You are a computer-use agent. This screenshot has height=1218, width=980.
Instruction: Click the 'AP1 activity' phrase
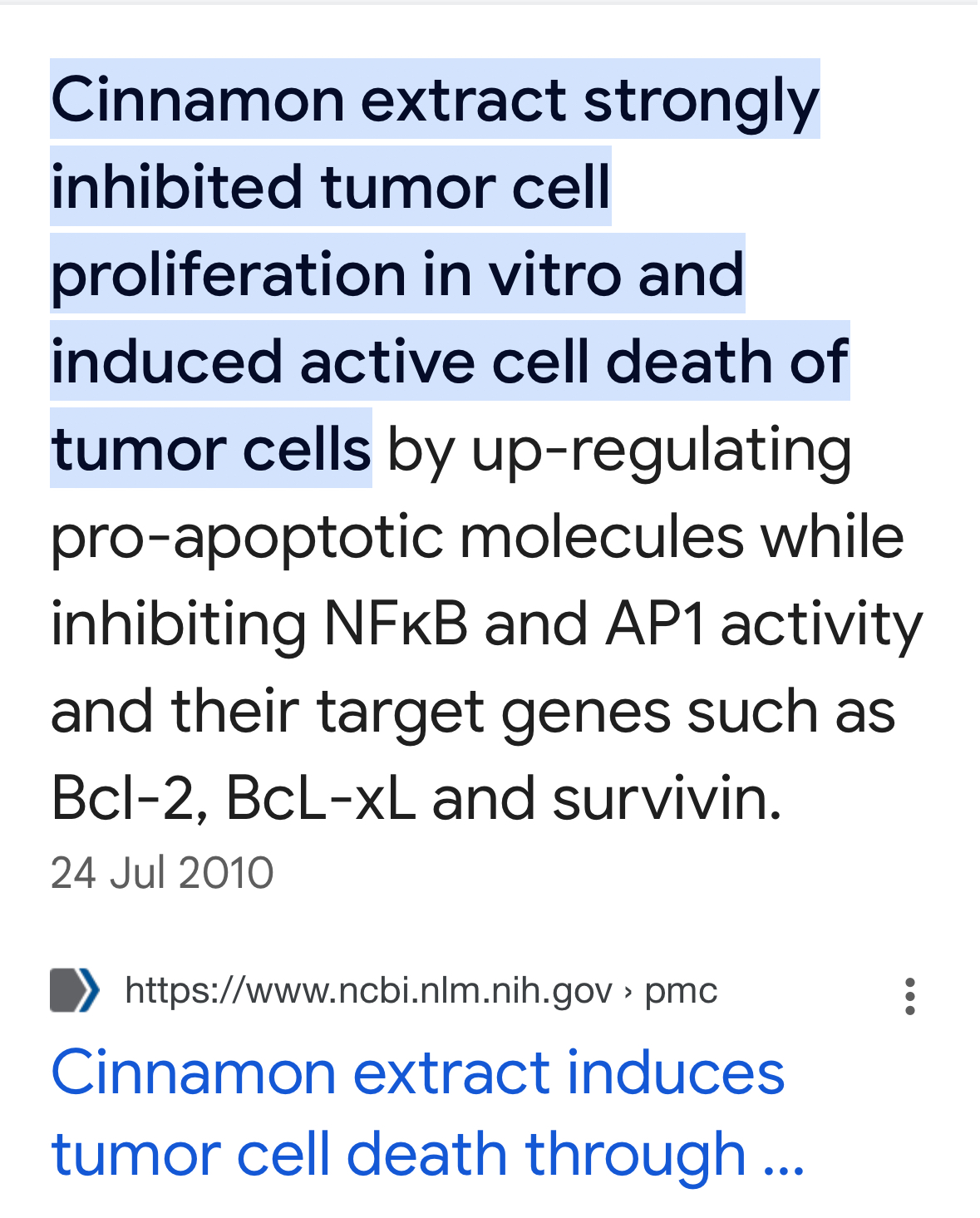(x=764, y=625)
